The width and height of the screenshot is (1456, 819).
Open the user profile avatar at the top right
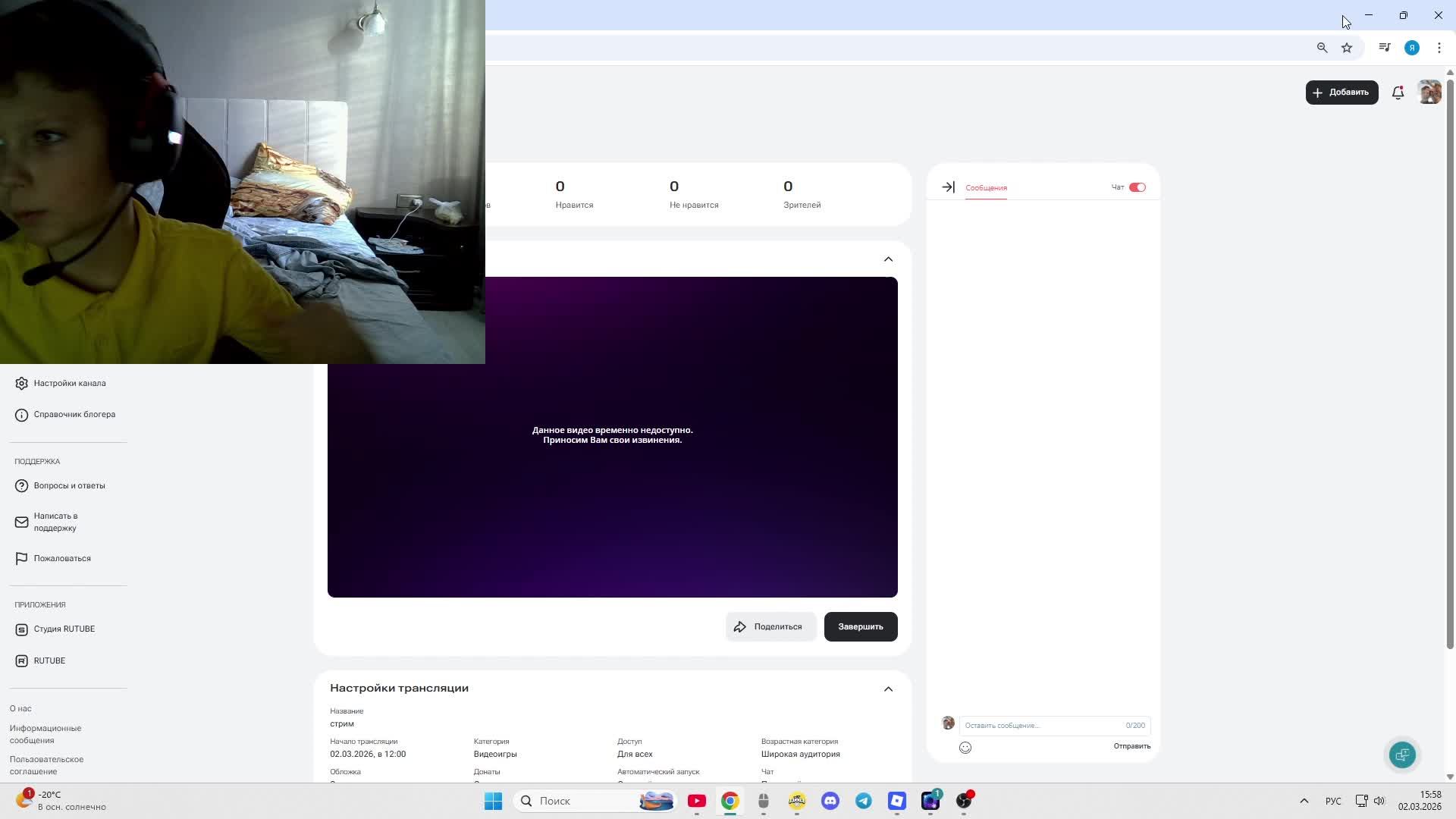(x=1429, y=93)
